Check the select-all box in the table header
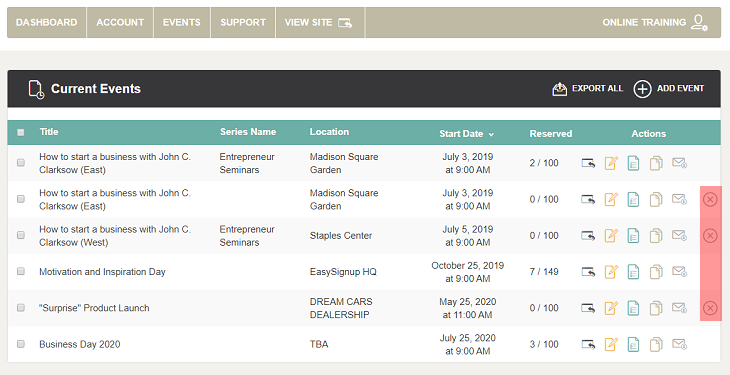Screen dimensions: 730x375 tap(20, 132)
